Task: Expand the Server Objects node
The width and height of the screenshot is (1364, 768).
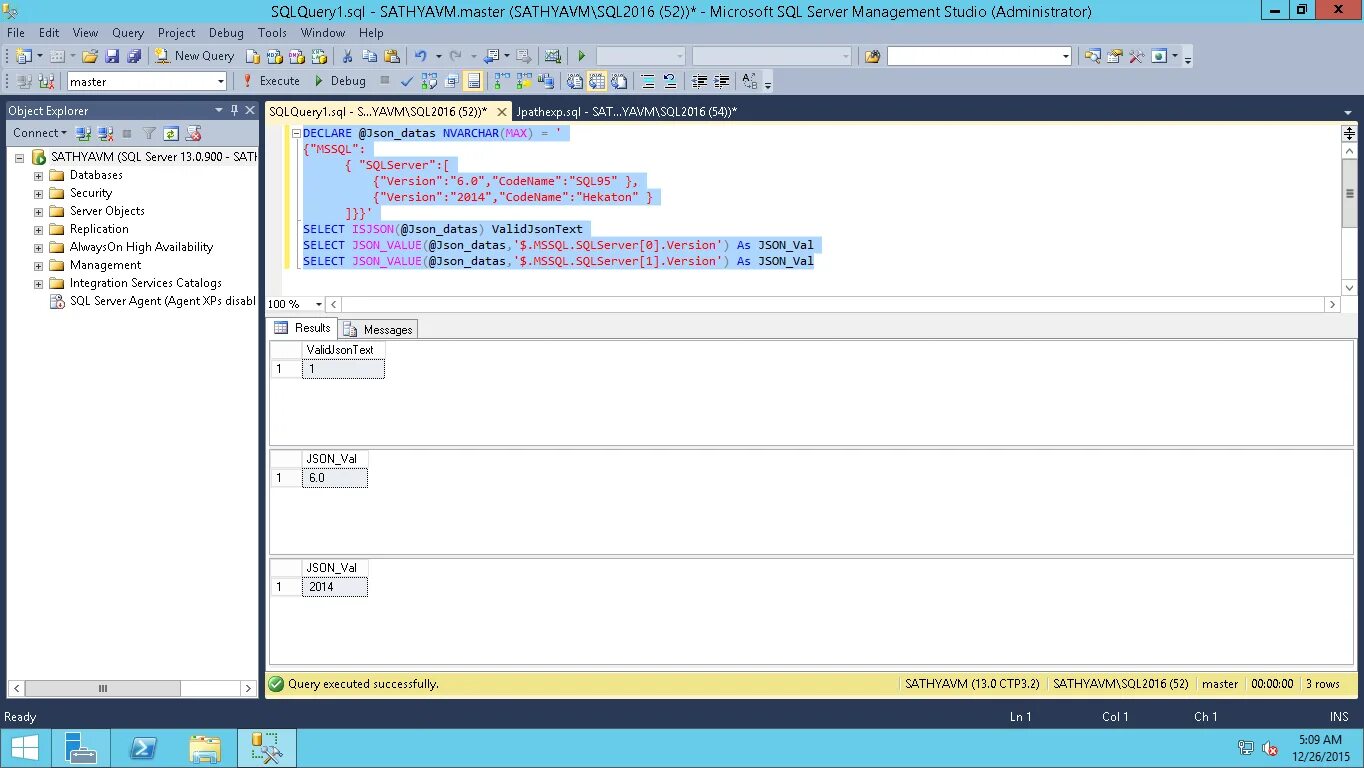Action: pos(38,211)
